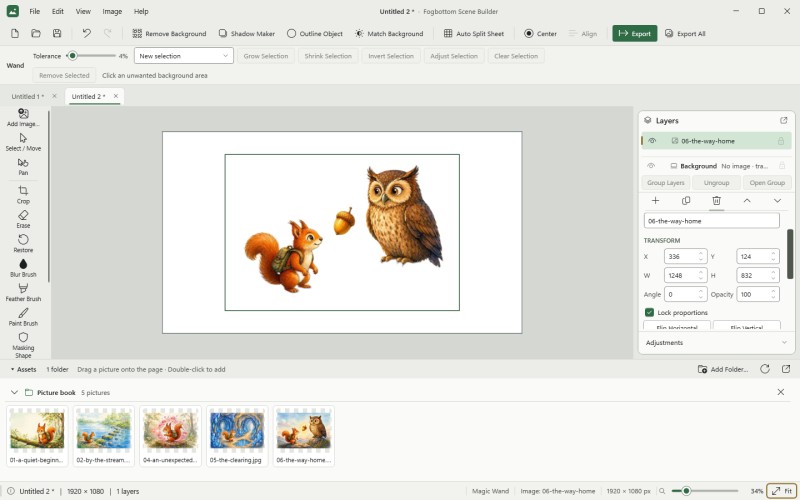Open the File menu

tap(35, 11)
